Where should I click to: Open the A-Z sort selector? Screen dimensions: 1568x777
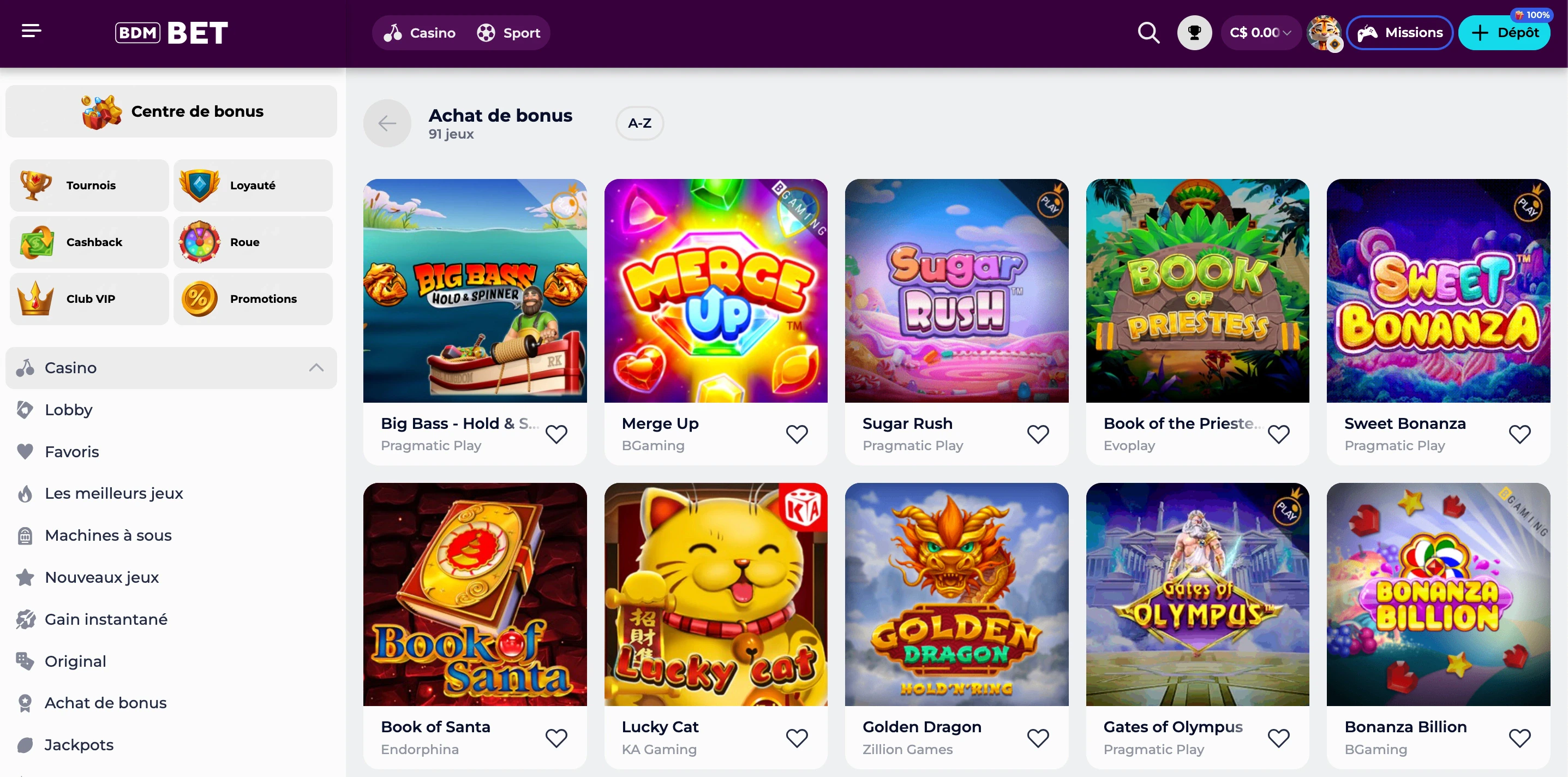640,124
